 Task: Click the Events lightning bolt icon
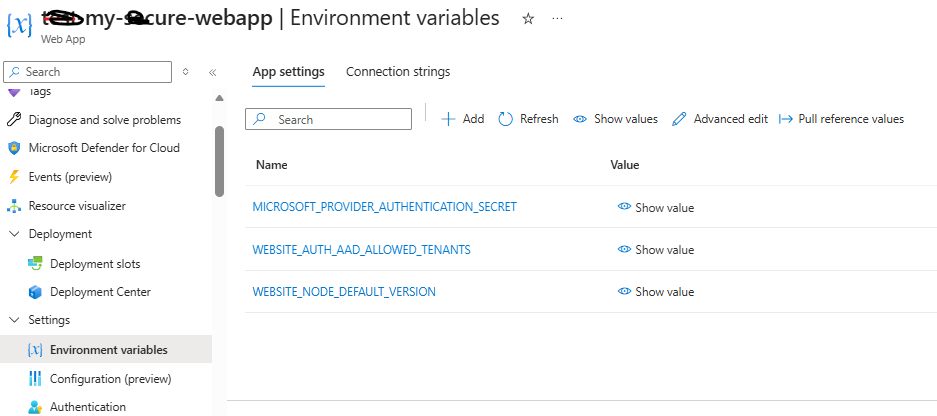(14, 177)
